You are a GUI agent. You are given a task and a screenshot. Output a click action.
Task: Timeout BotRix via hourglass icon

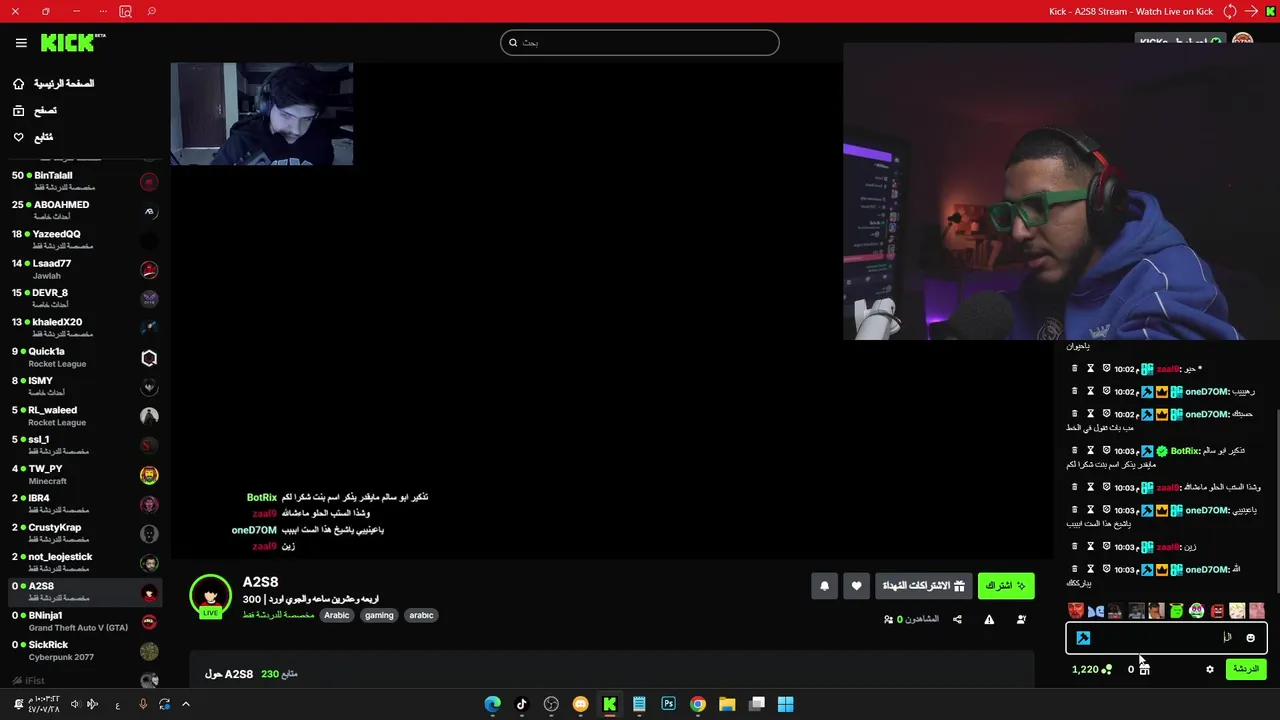click(1091, 451)
